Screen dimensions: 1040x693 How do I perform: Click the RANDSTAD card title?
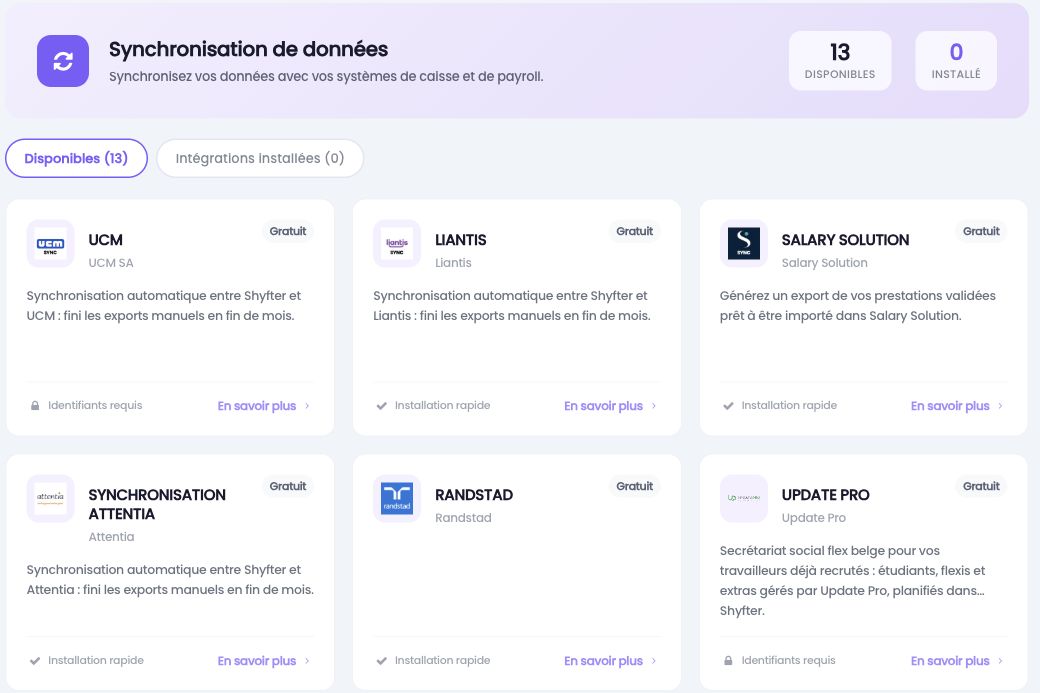[x=474, y=495]
